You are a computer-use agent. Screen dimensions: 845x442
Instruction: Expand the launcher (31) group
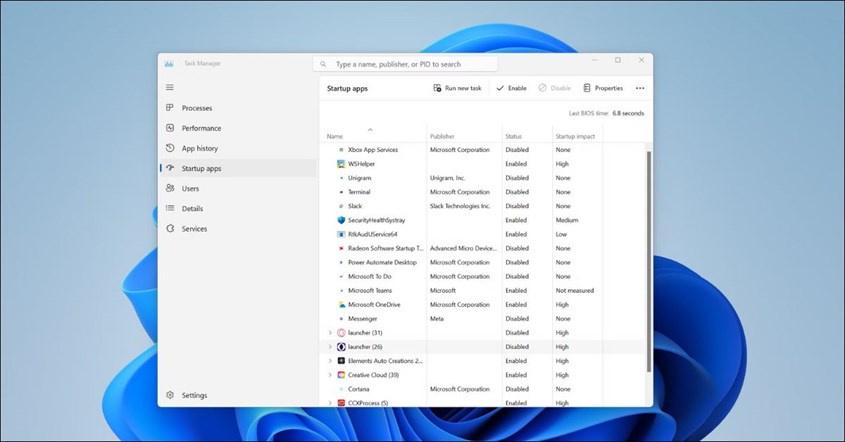(x=330, y=333)
